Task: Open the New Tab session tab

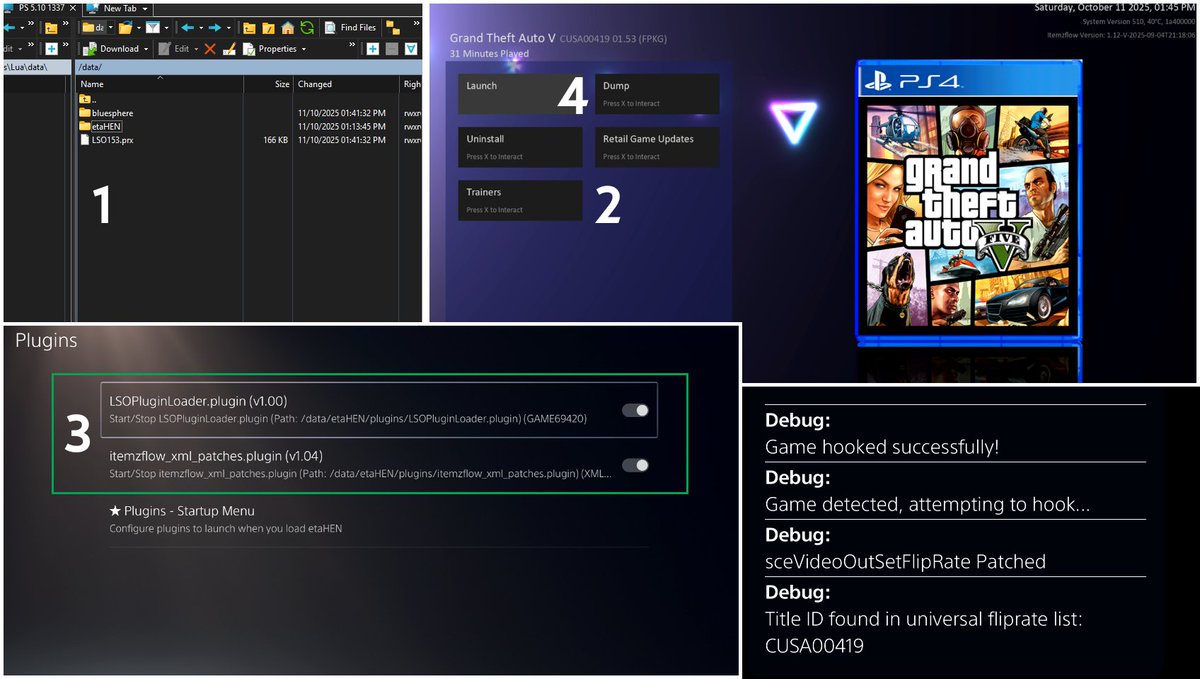Action: pos(117,8)
